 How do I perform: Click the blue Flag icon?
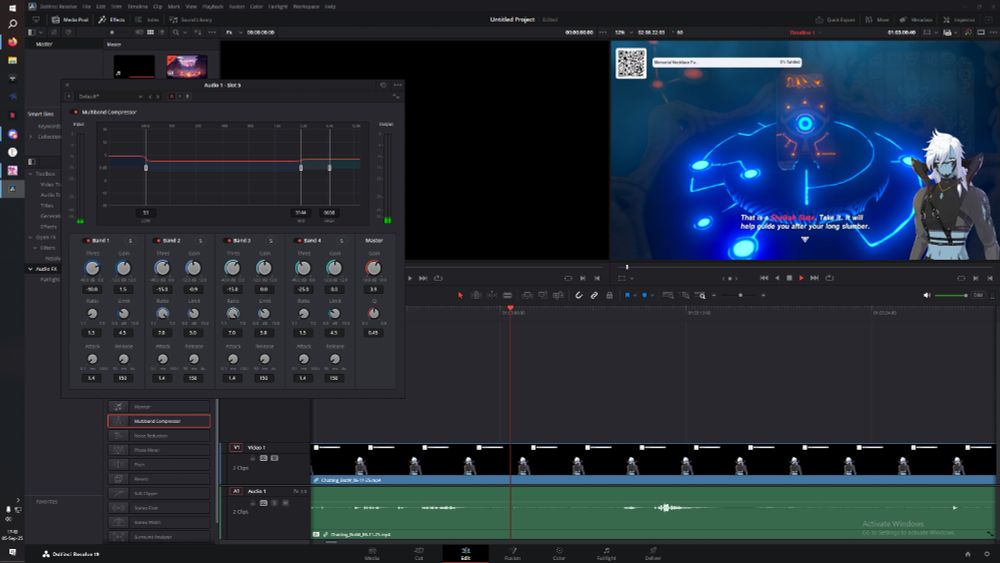point(628,295)
